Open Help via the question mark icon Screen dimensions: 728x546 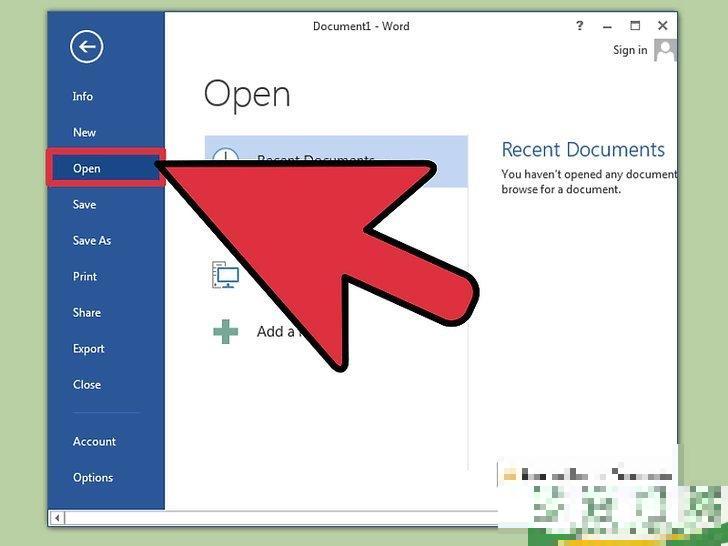point(580,26)
